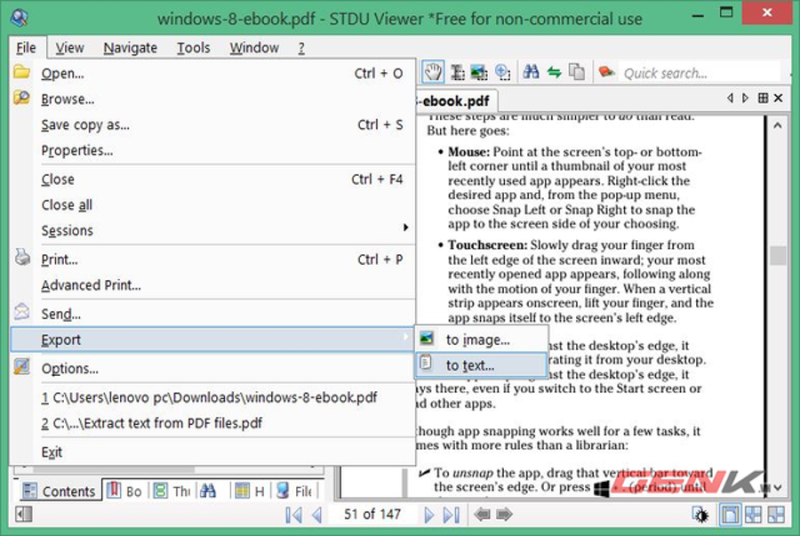The width and height of the screenshot is (800, 536).
Task: Navigate forward with the gray right arrow
Action: [x=504, y=514]
